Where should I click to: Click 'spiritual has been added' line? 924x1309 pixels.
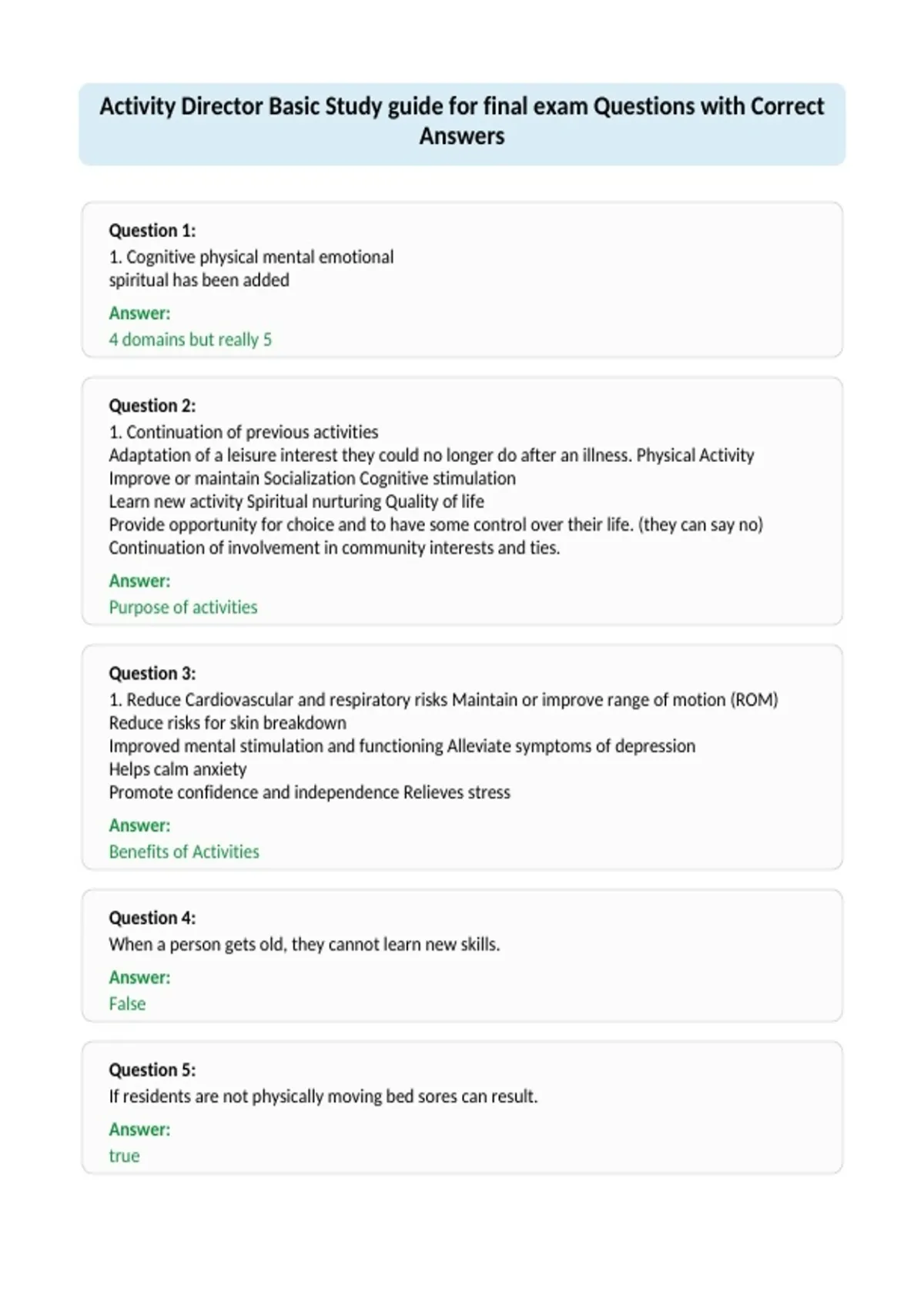(x=199, y=280)
